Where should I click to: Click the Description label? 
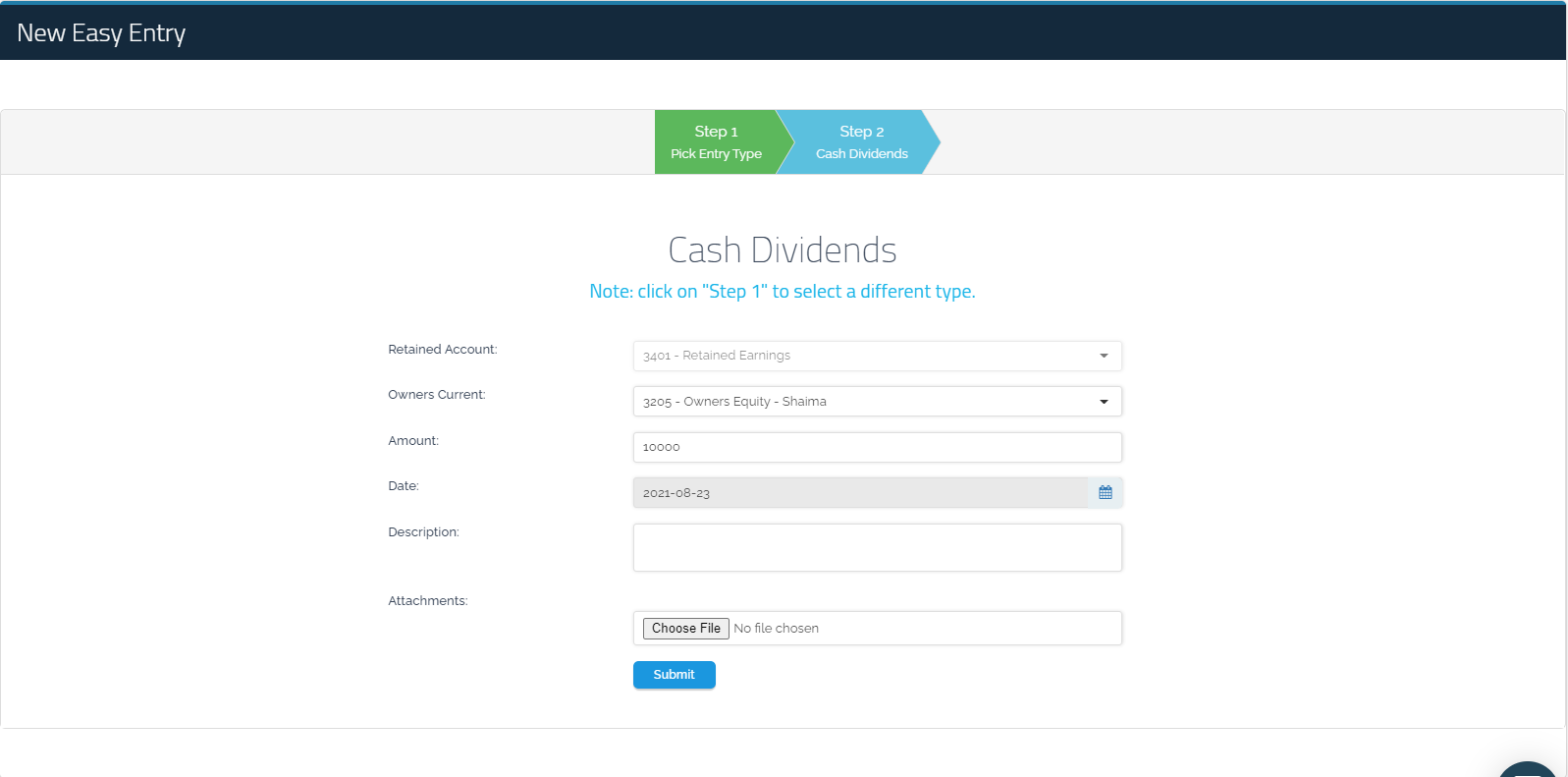(423, 532)
